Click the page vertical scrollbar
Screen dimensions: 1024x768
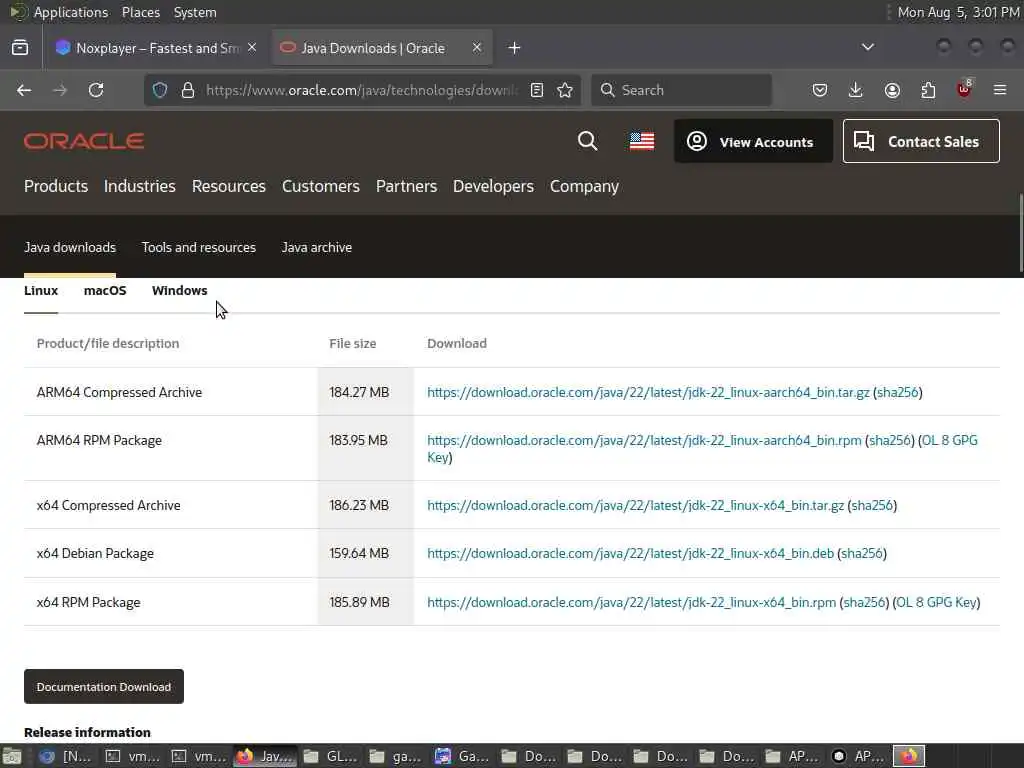pos(1020,232)
